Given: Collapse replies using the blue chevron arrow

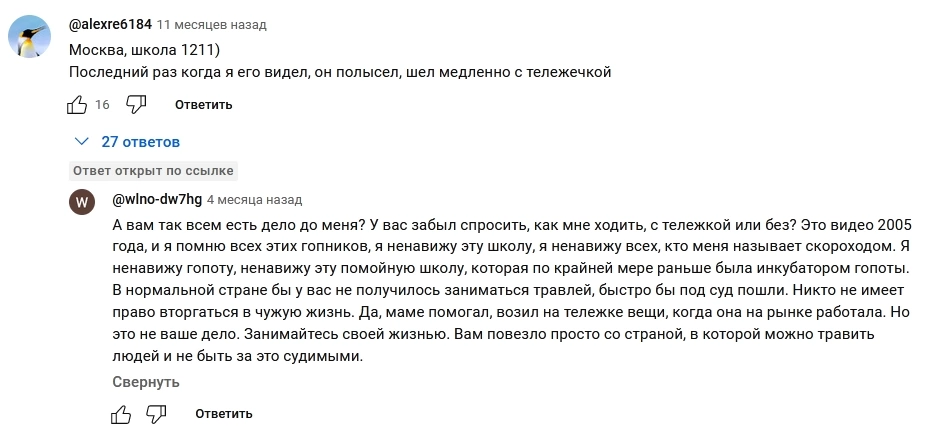Looking at the screenshot, I should tap(82, 141).
